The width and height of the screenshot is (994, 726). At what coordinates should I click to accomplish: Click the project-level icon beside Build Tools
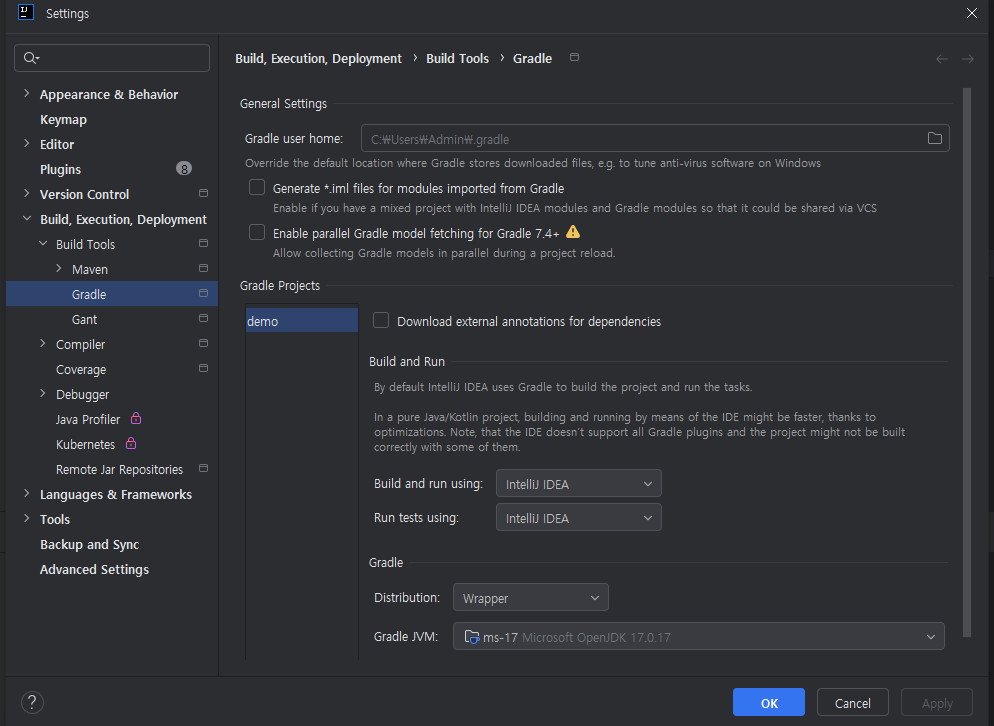point(203,243)
